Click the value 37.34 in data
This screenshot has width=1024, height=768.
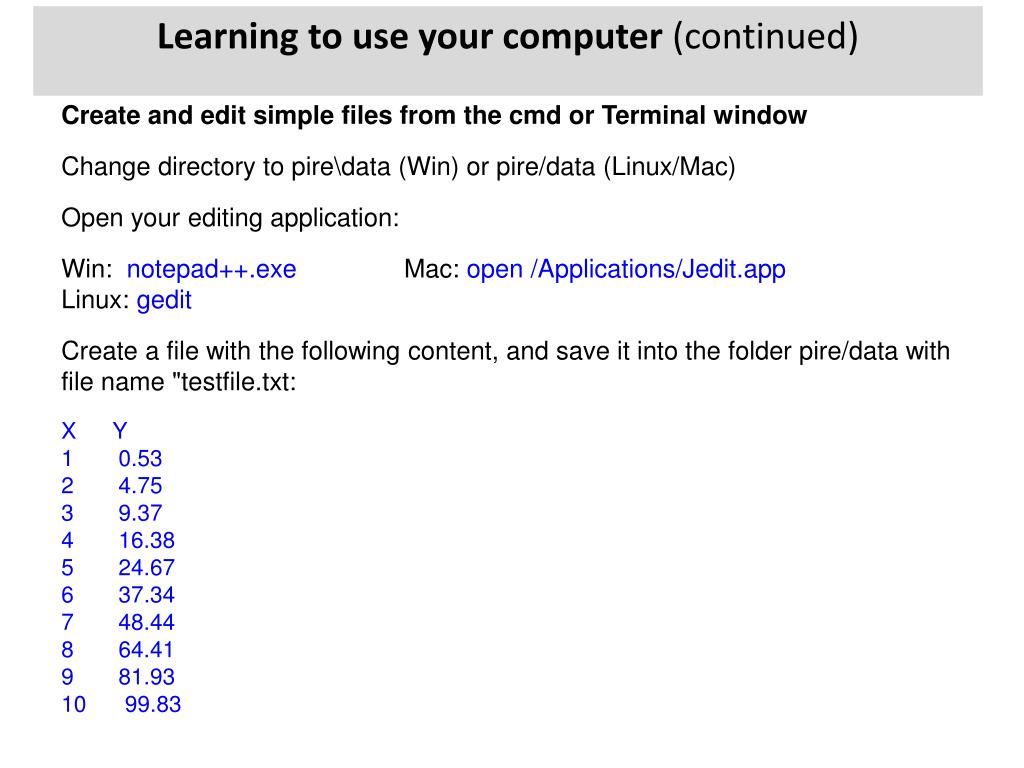[x=146, y=595]
